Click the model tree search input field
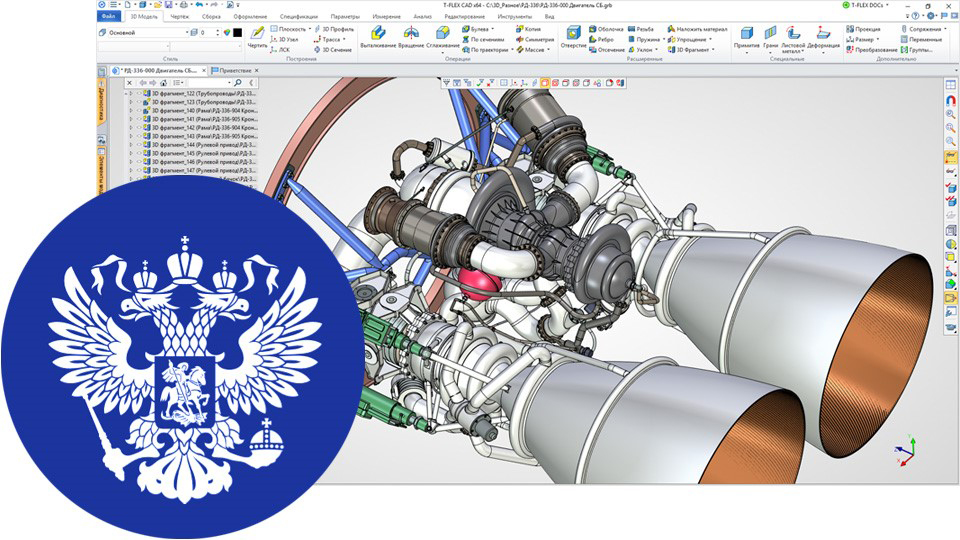Viewport: 960px width, 540px height. [x=209, y=83]
